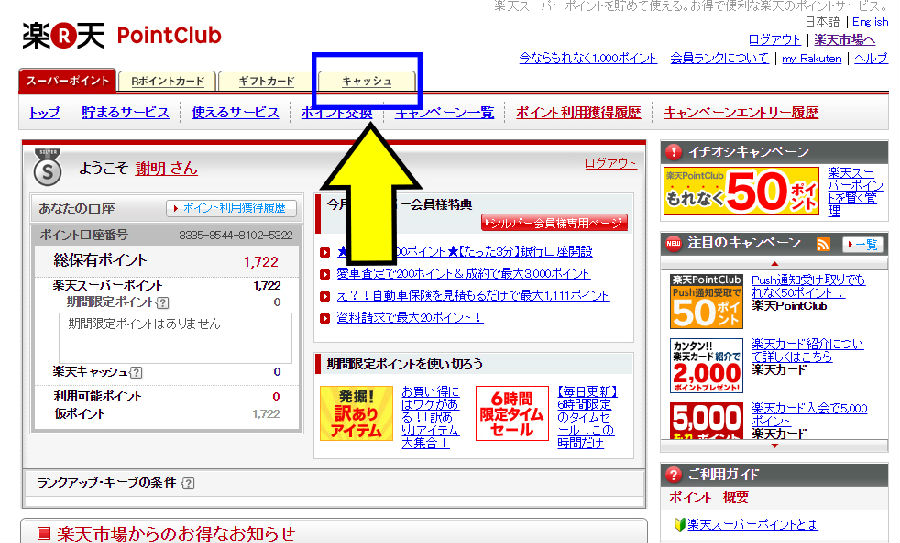Open the 50ポイント campaign banner
The height and width of the screenshot is (543, 900).
(741, 191)
